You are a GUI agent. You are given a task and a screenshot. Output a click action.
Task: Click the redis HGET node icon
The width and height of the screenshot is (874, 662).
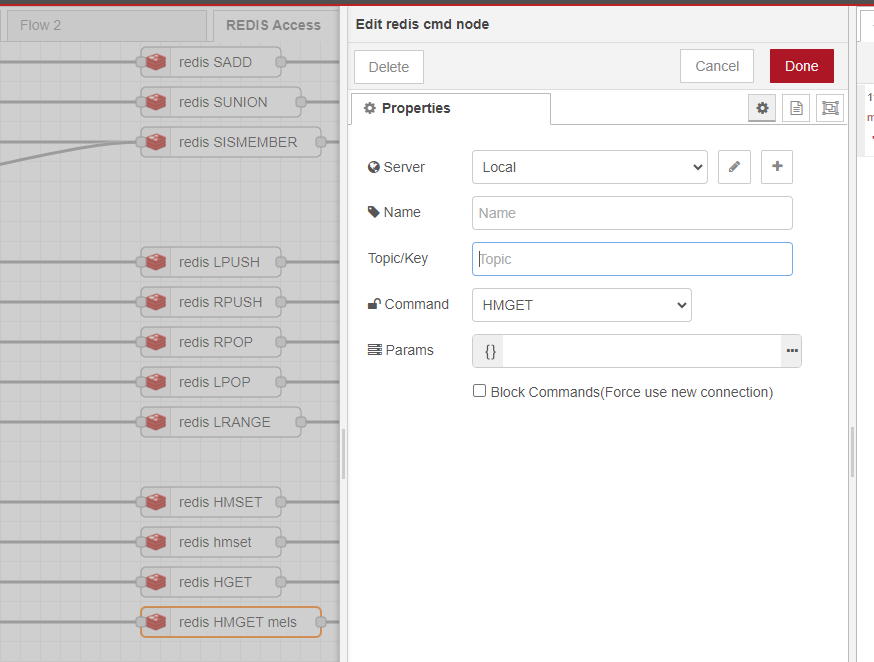[156, 582]
